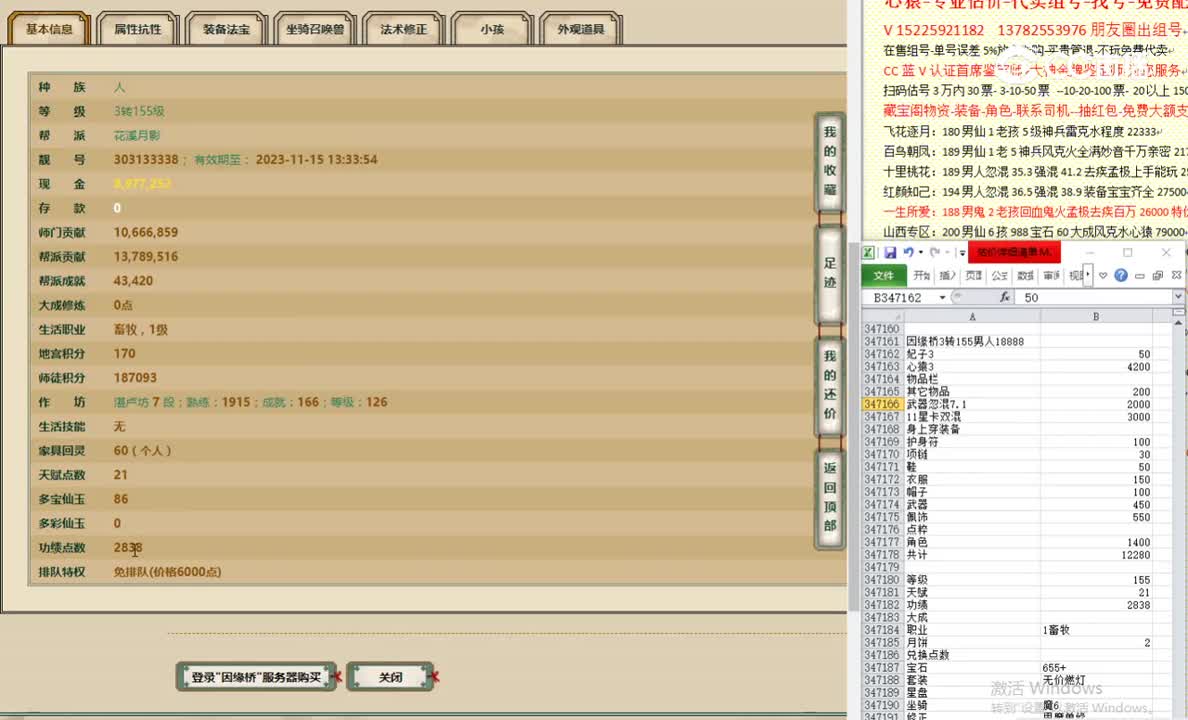Click the blue Excel Help question mark icon

click(1120, 275)
